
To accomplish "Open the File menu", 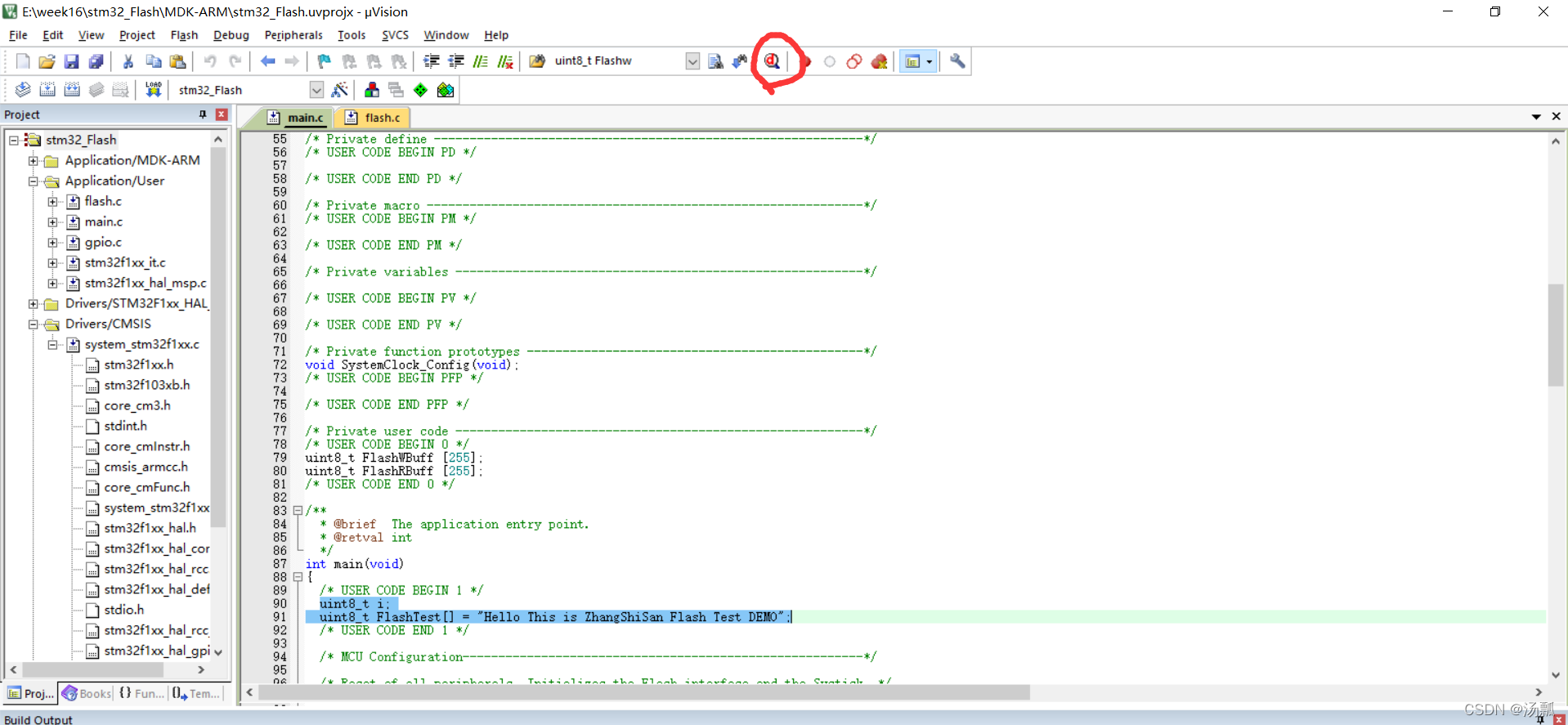I will tap(18, 35).
